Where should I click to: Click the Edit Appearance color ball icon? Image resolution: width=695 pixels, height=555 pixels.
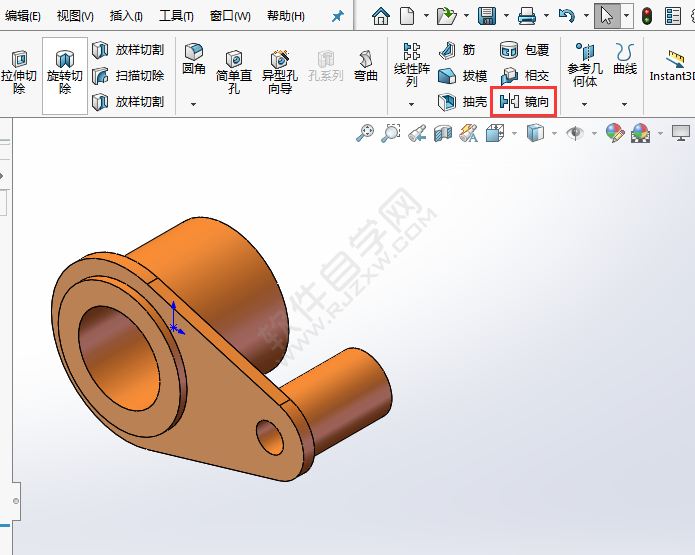[x=615, y=133]
